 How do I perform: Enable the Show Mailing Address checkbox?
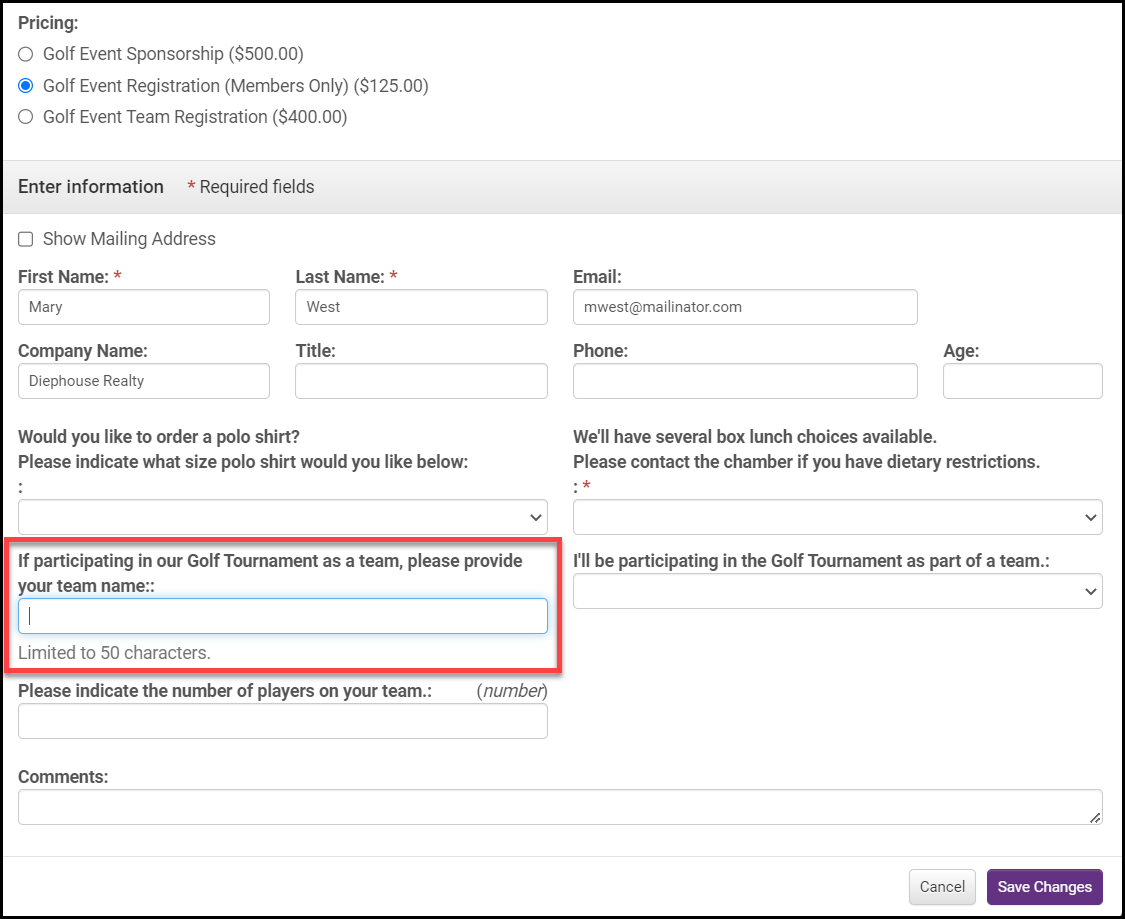coord(26,239)
